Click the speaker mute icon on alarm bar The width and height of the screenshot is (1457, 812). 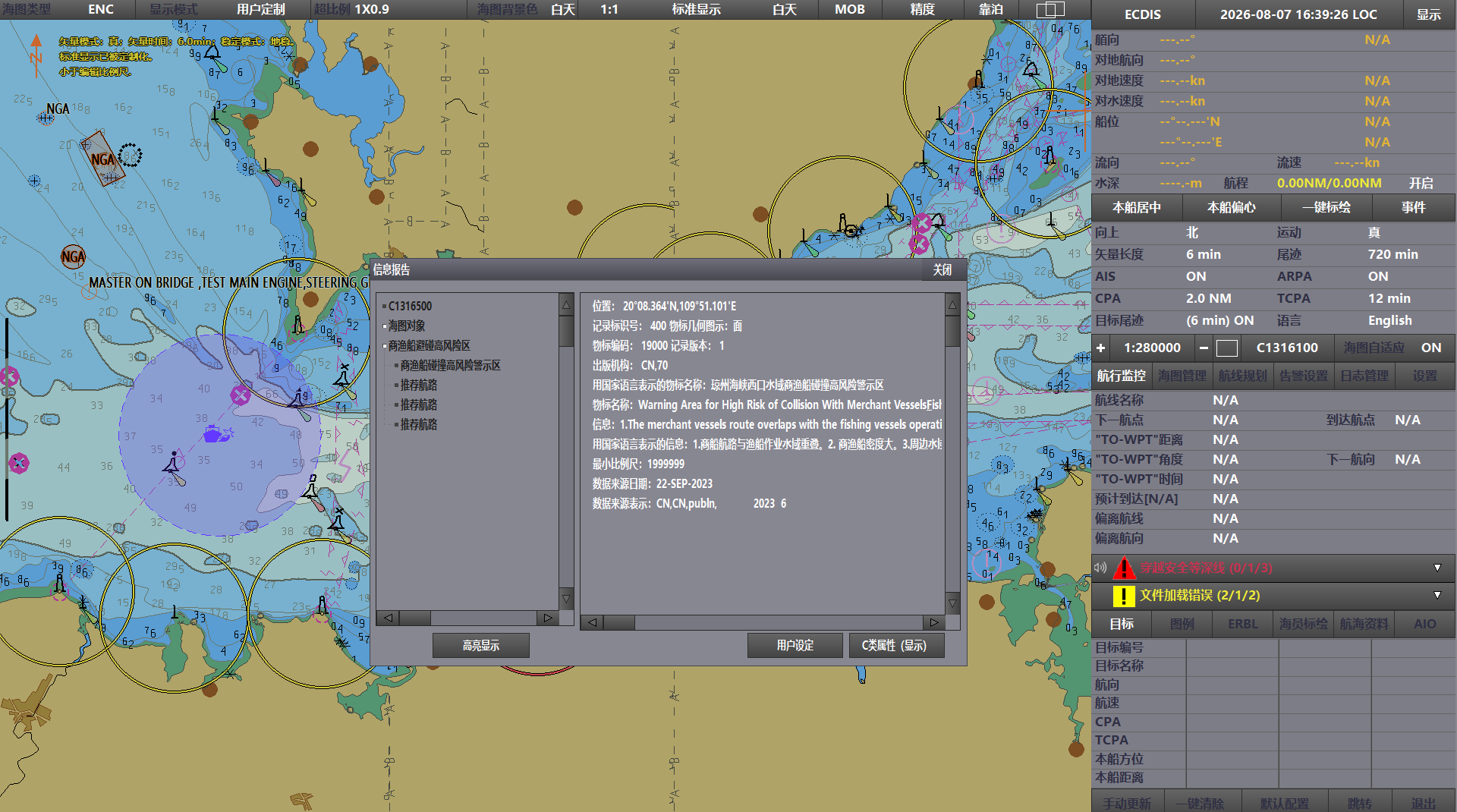pos(1101,568)
